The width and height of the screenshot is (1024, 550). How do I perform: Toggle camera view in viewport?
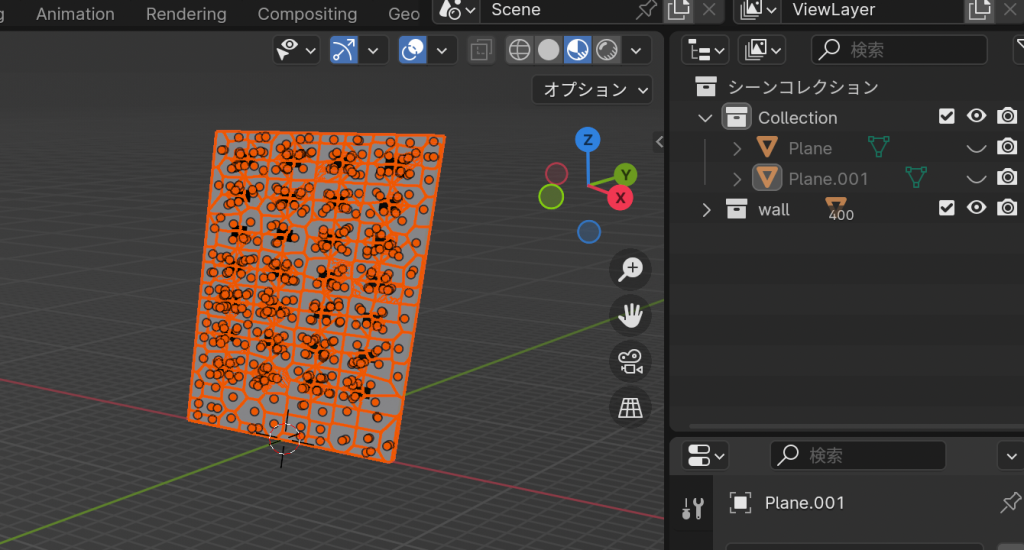pos(631,362)
